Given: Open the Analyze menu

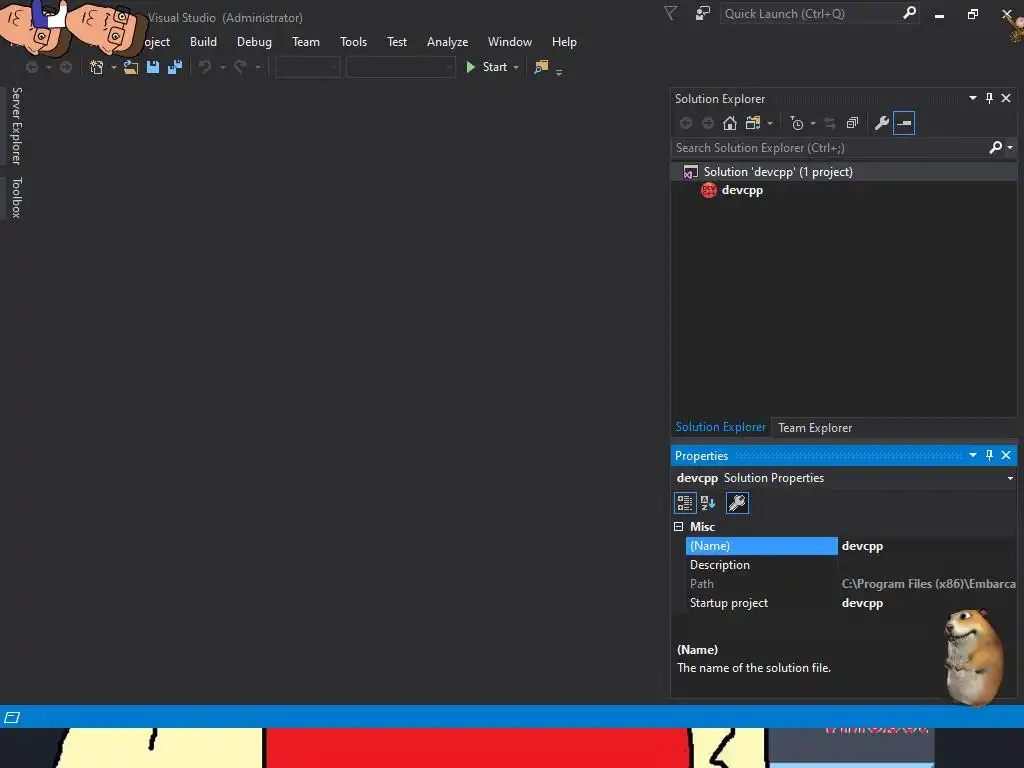Looking at the screenshot, I should (x=447, y=42).
